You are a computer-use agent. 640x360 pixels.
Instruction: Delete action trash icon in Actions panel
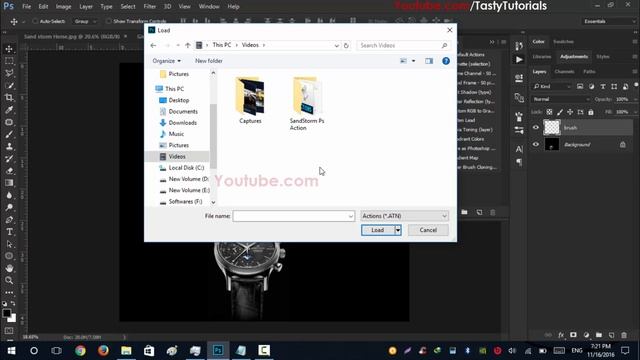[493, 212]
